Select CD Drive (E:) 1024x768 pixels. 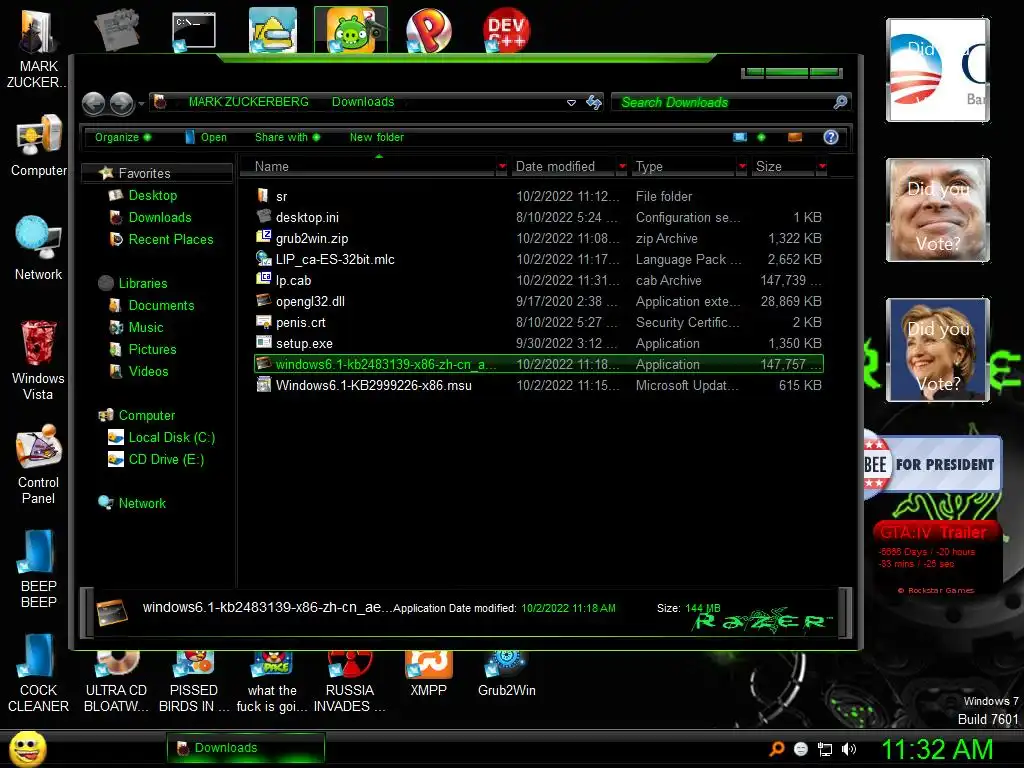click(166, 460)
